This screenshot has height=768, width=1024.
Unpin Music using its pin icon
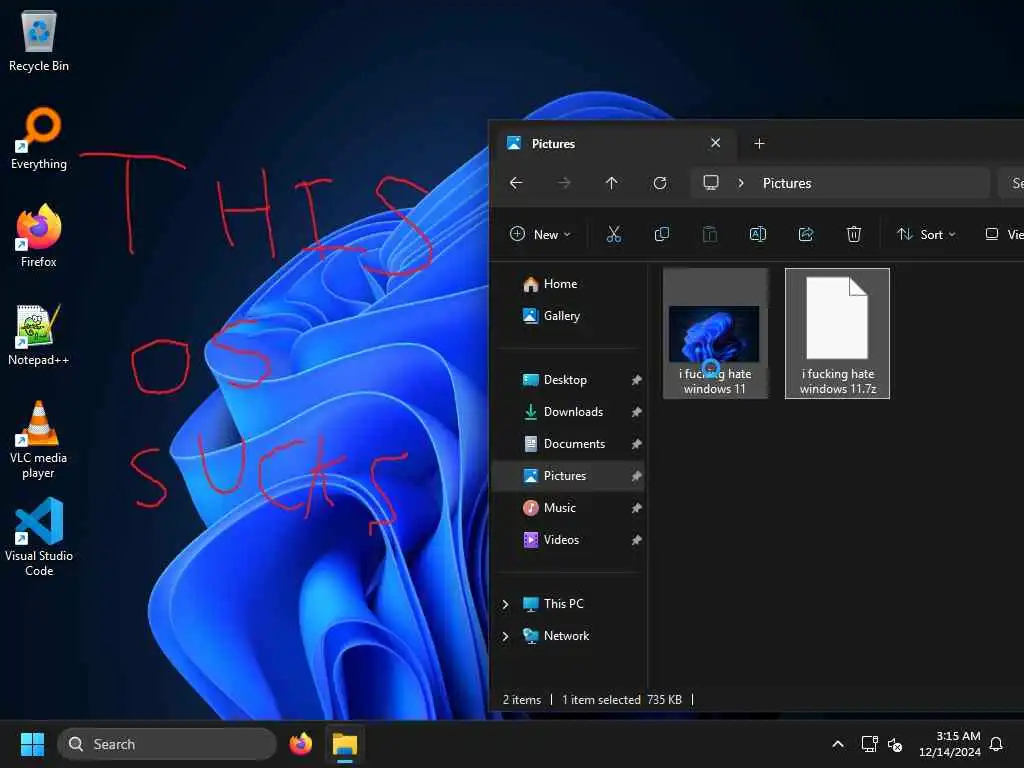point(636,508)
